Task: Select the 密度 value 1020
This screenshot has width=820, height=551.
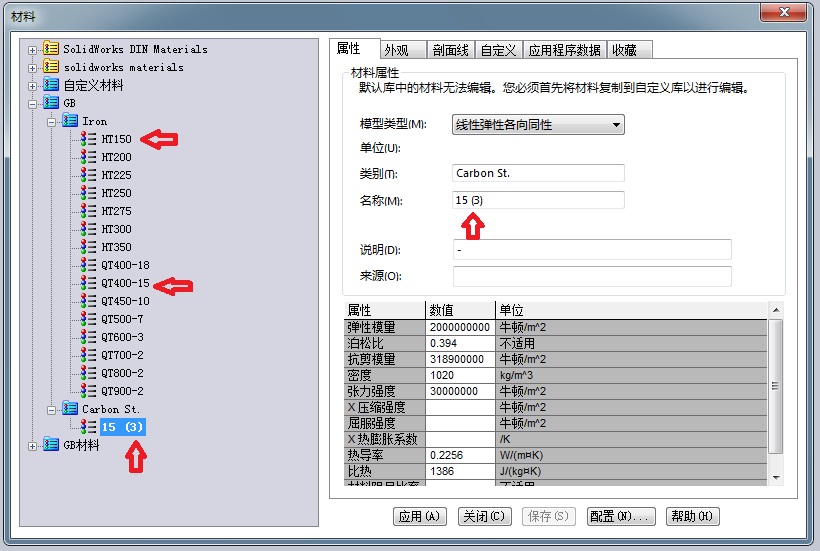Action: click(460, 375)
